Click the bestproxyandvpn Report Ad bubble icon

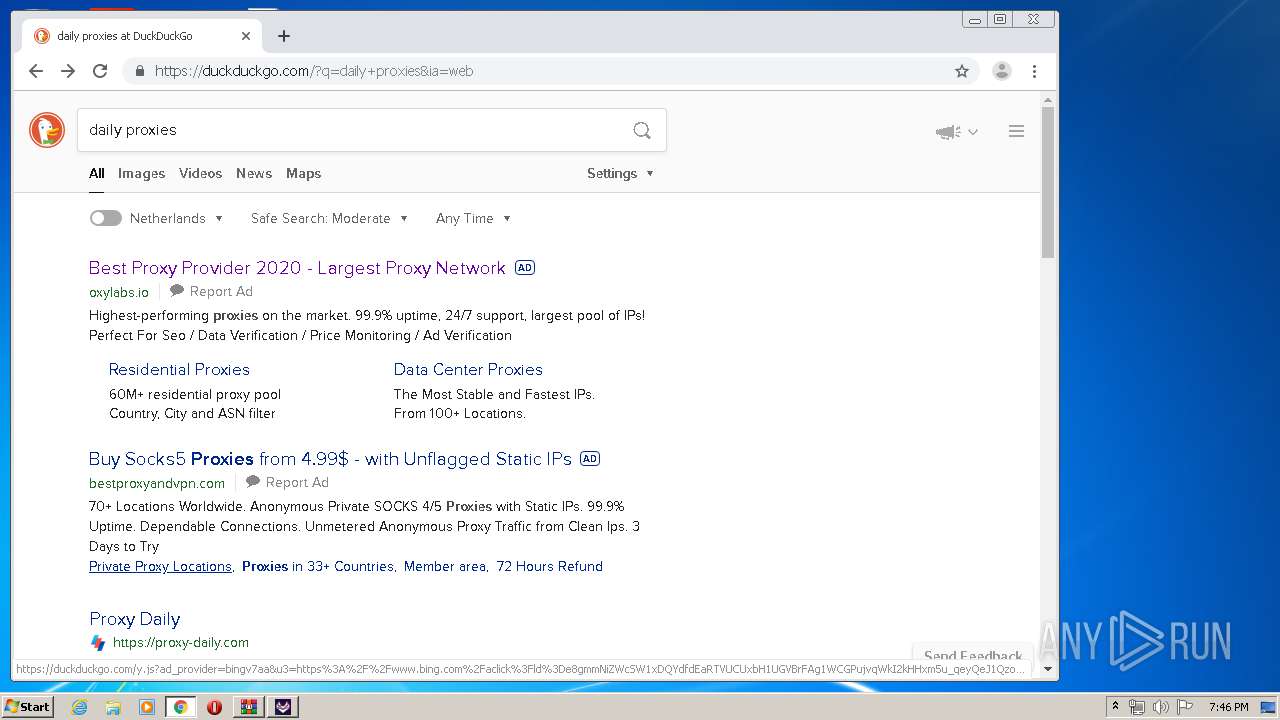[x=253, y=482]
